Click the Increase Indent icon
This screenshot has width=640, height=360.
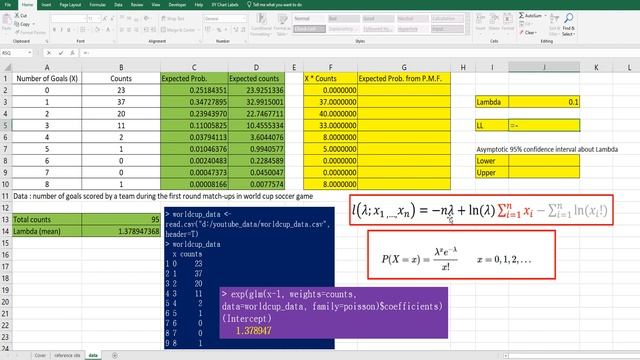pos(153,30)
